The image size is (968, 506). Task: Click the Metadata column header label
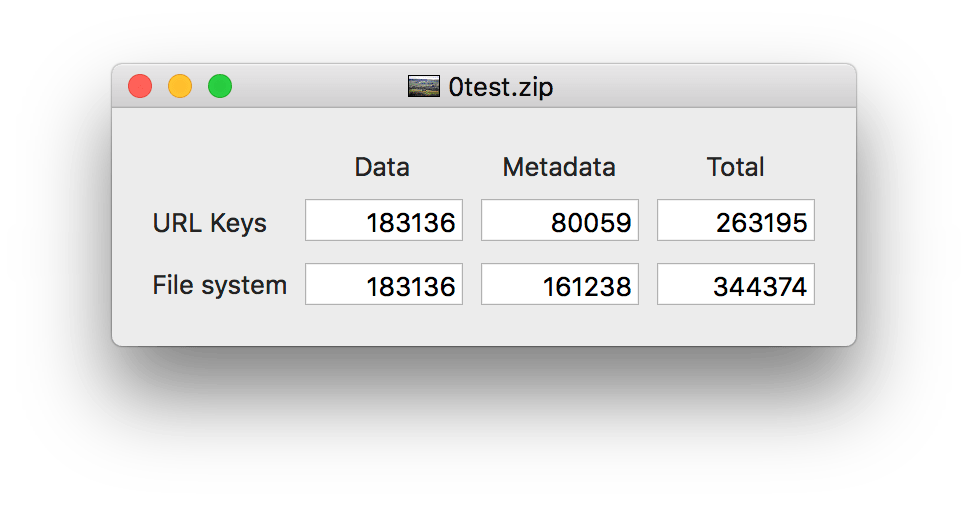pos(559,167)
